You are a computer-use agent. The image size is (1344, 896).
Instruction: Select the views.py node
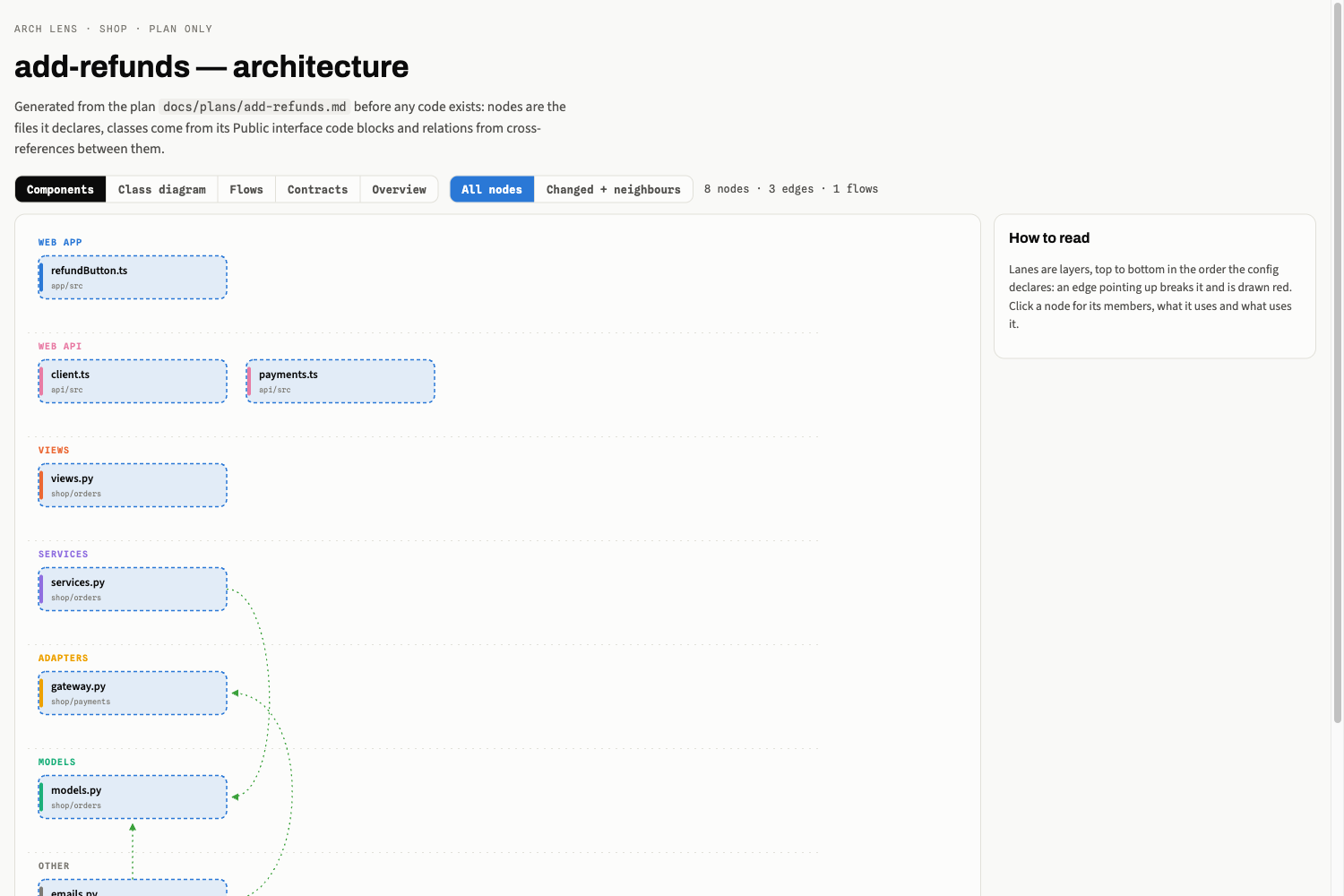pyautogui.click(x=133, y=486)
